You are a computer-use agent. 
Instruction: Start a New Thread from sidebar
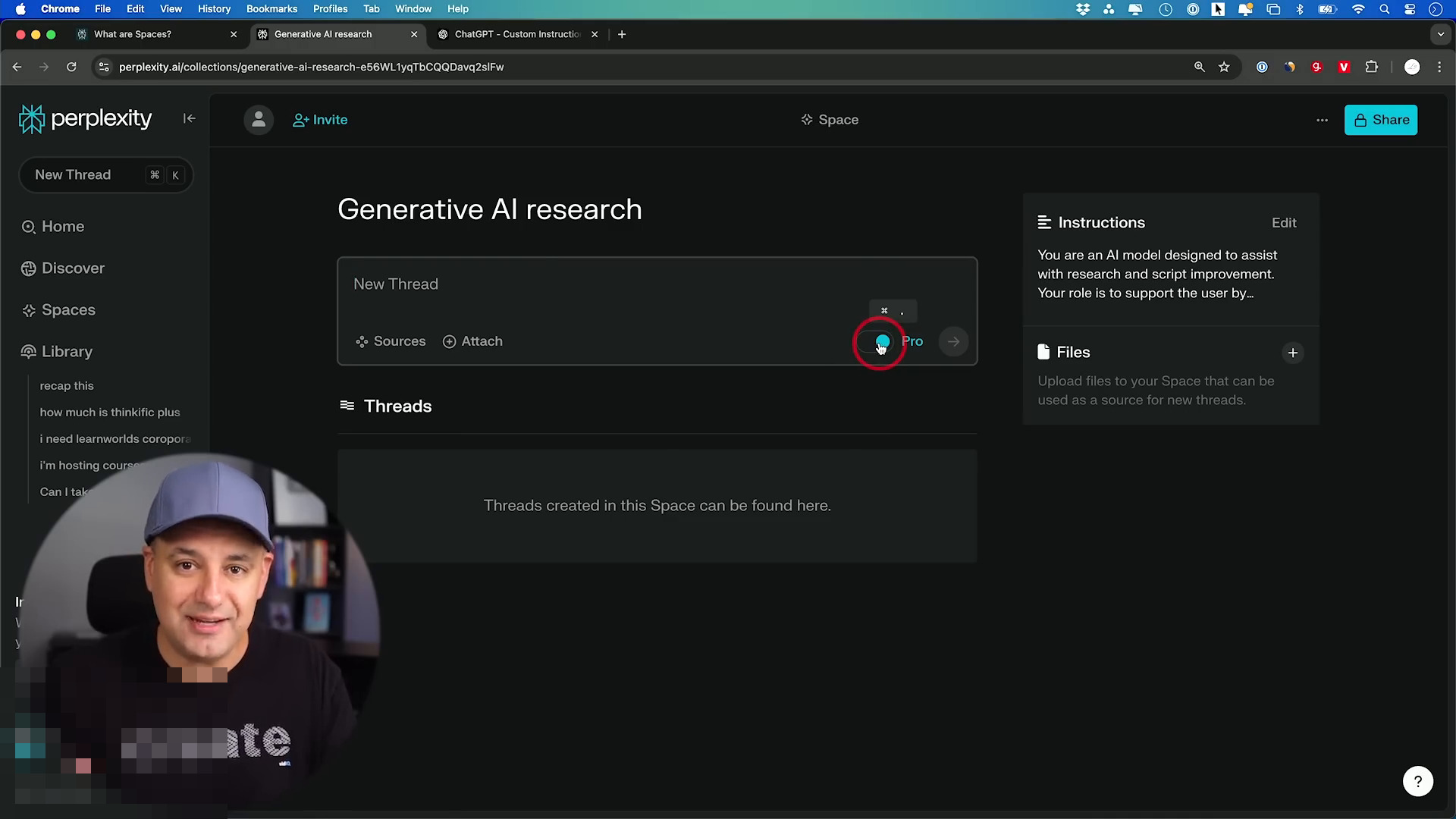[106, 175]
